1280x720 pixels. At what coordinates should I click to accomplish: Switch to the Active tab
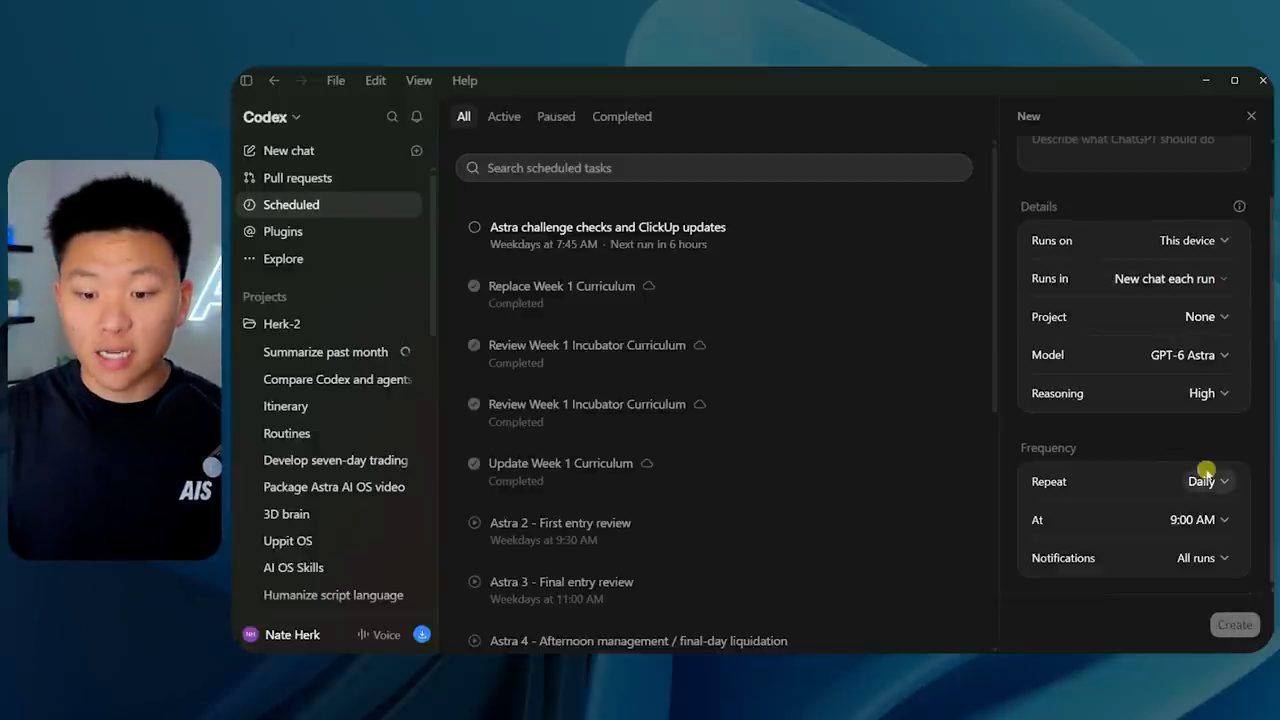click(x=504, y=117)
